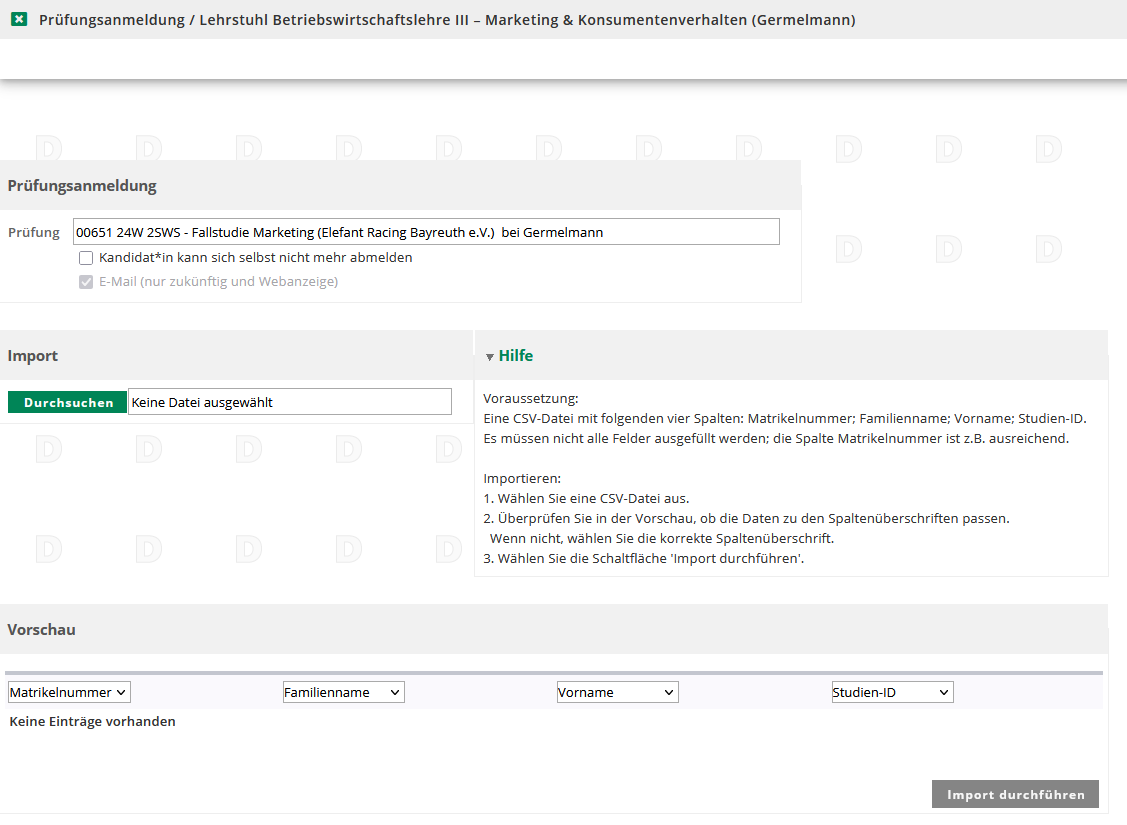Expand the Vorname column dropdown
This screenshot has height=825, width=1127.
tap(617, 692)
